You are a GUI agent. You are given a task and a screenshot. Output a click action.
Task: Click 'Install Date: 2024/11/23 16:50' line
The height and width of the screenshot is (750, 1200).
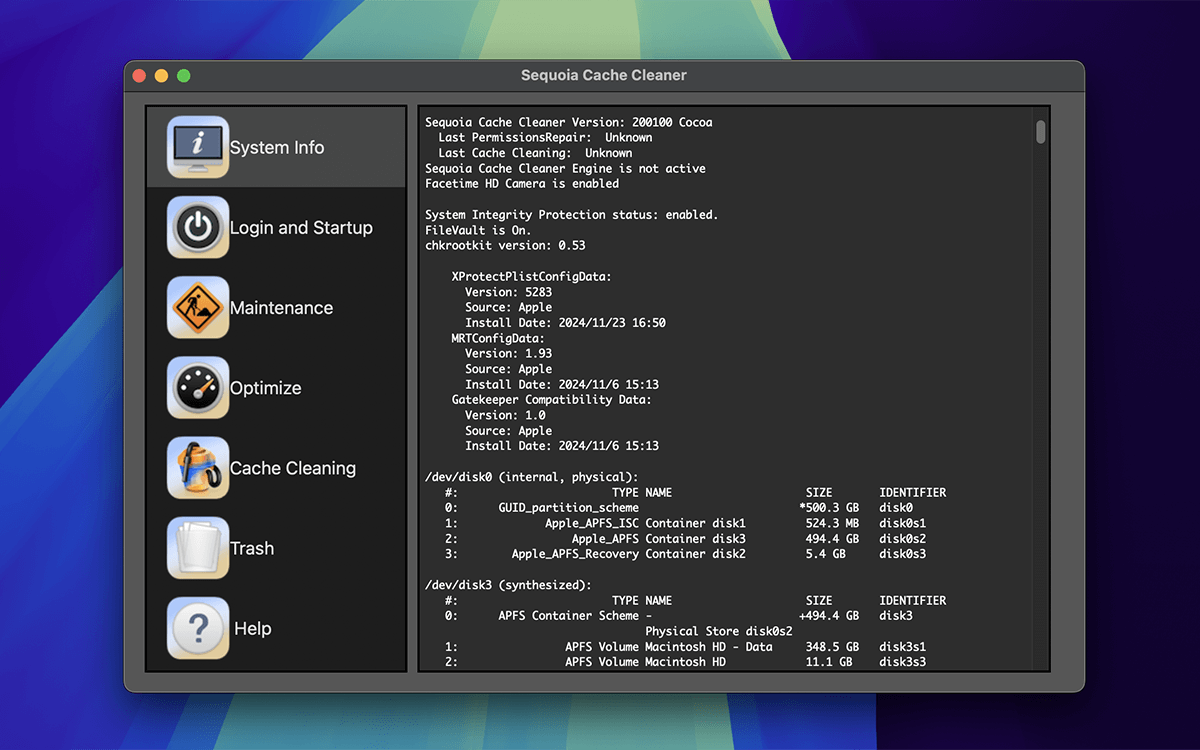tap(565, 323)
